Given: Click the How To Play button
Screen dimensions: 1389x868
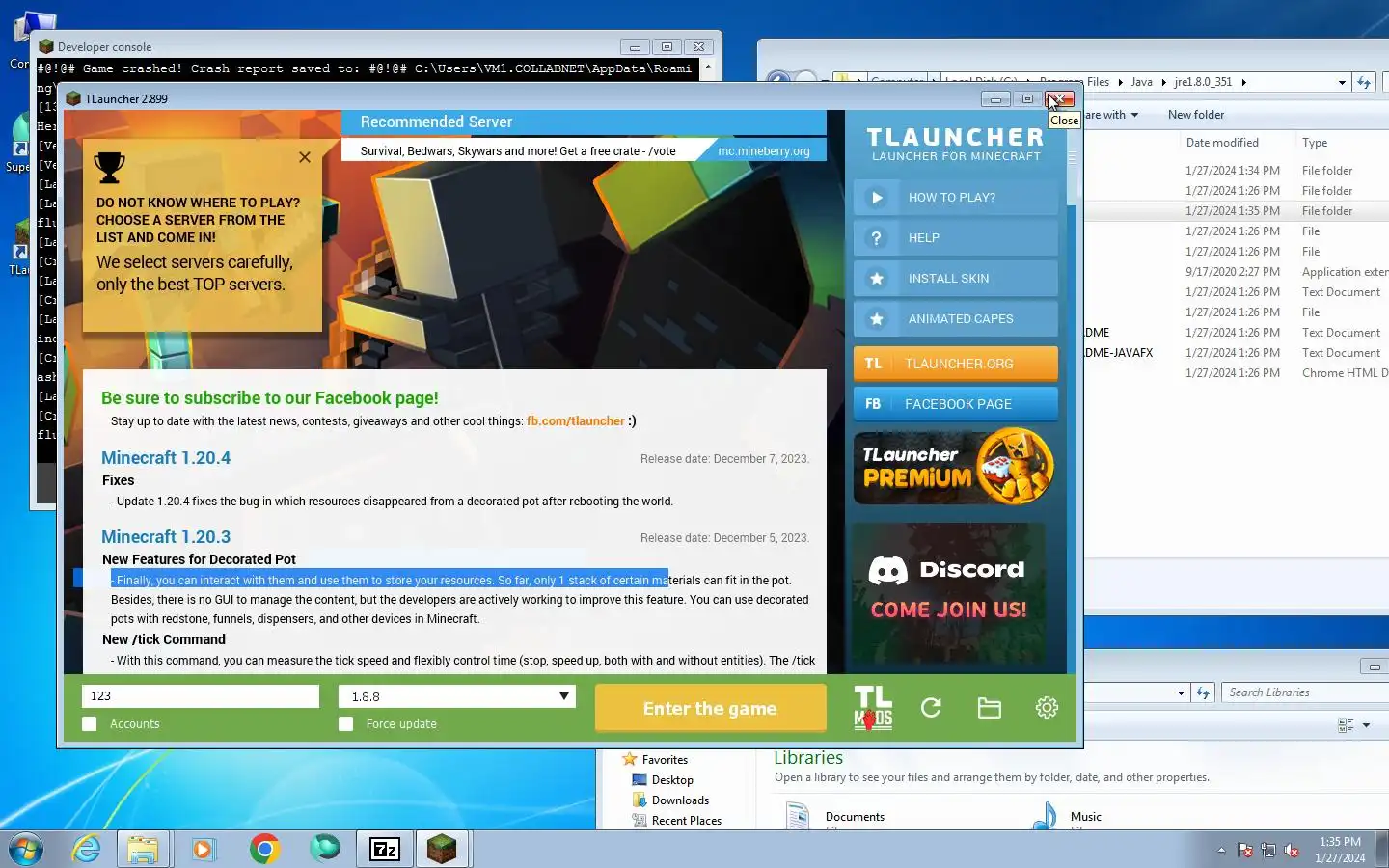Looking at the screenshot, I should coord(955,198).
